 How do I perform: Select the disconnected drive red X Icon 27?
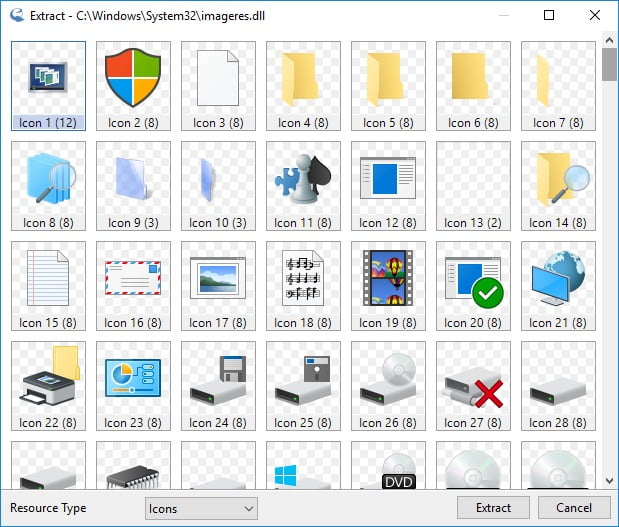click(x=473, y=386)
